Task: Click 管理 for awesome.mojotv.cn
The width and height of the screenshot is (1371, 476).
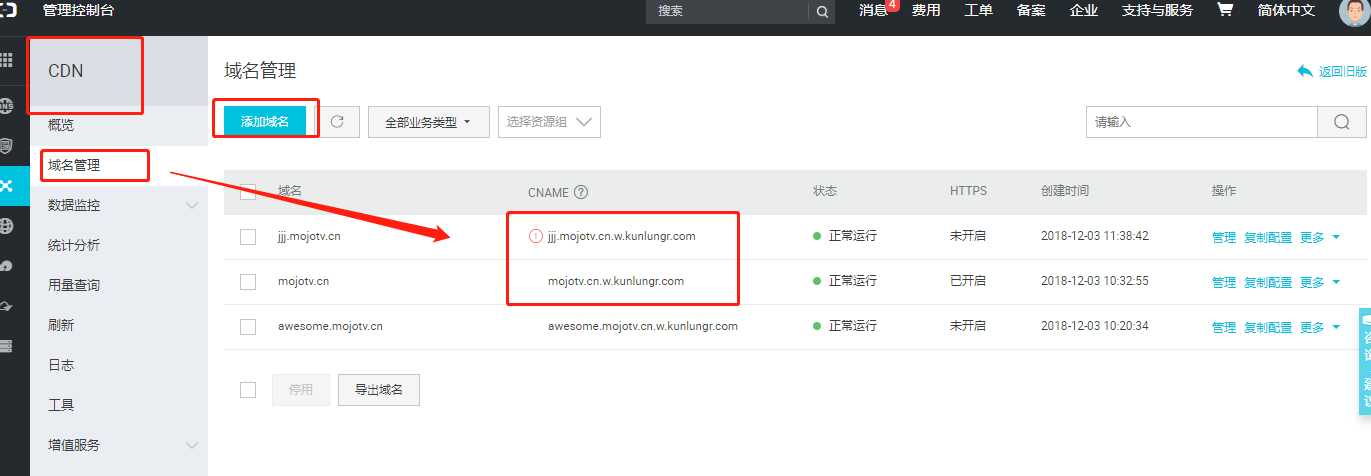Action: 1224,327
